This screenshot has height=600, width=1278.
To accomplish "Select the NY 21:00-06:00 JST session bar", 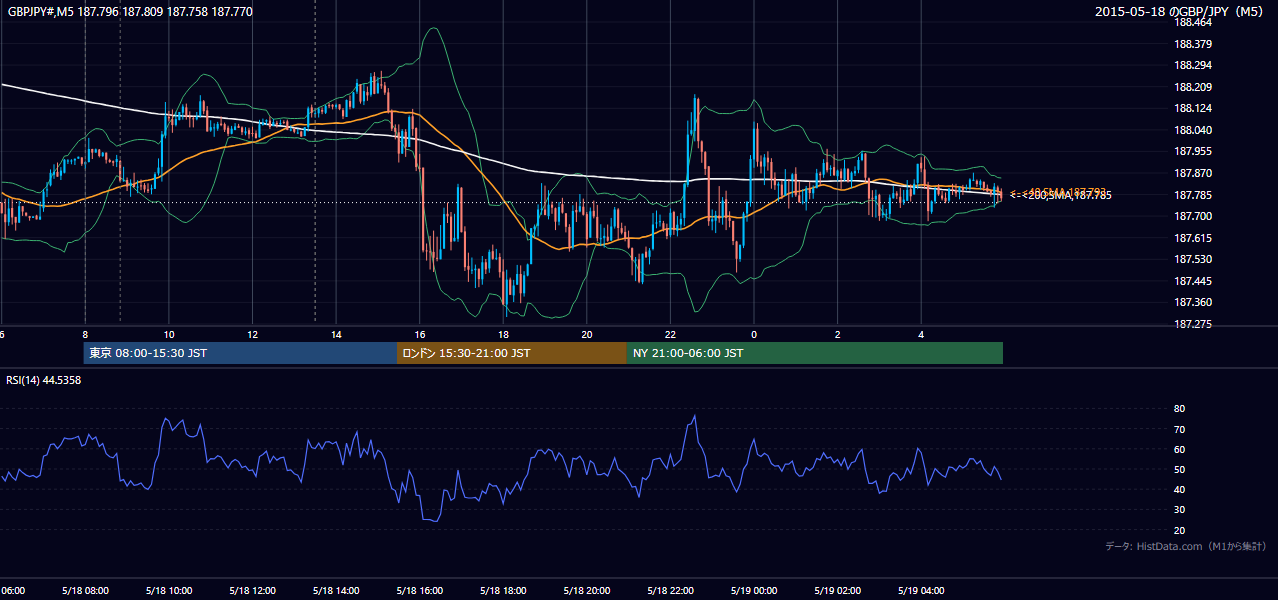I will [x=815, y=353].
